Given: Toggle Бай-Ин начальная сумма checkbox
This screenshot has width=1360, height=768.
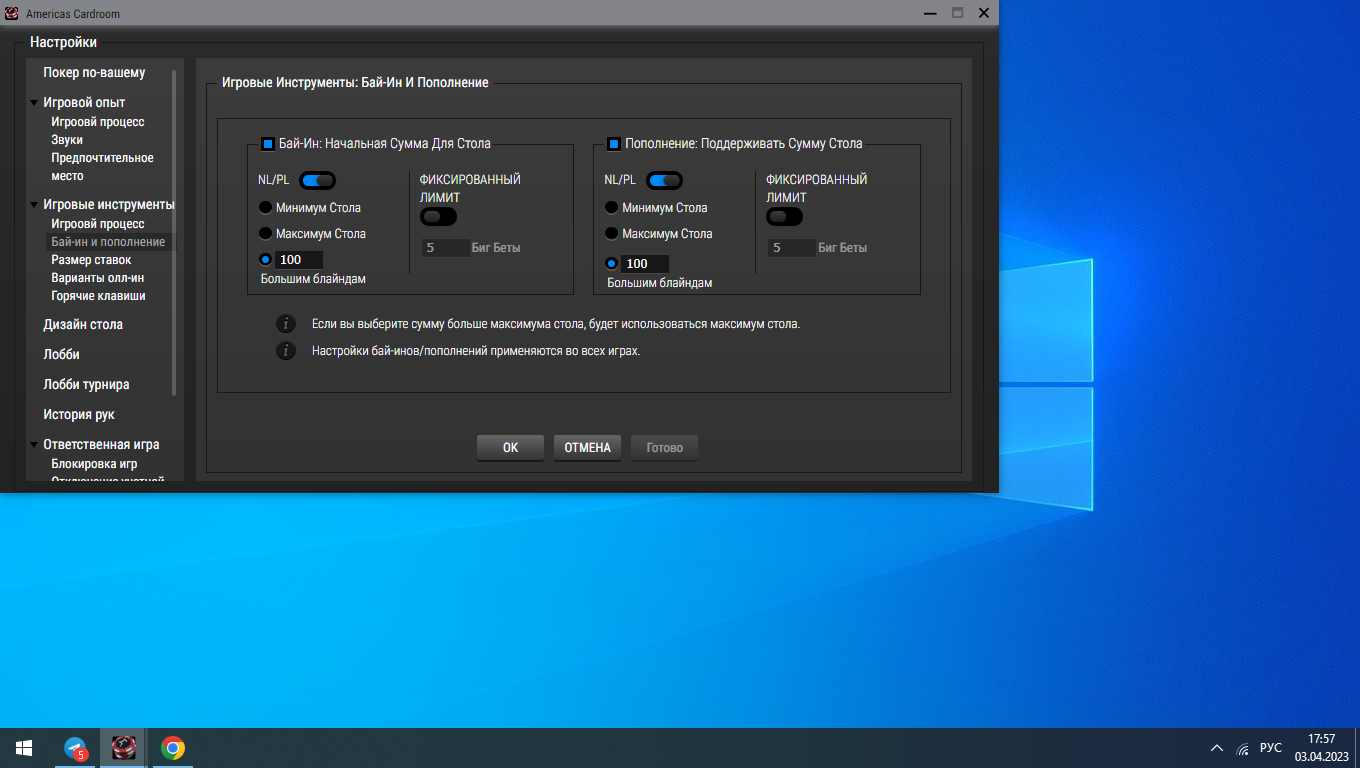Looking at the screenshot, I should tap(268, 143).
